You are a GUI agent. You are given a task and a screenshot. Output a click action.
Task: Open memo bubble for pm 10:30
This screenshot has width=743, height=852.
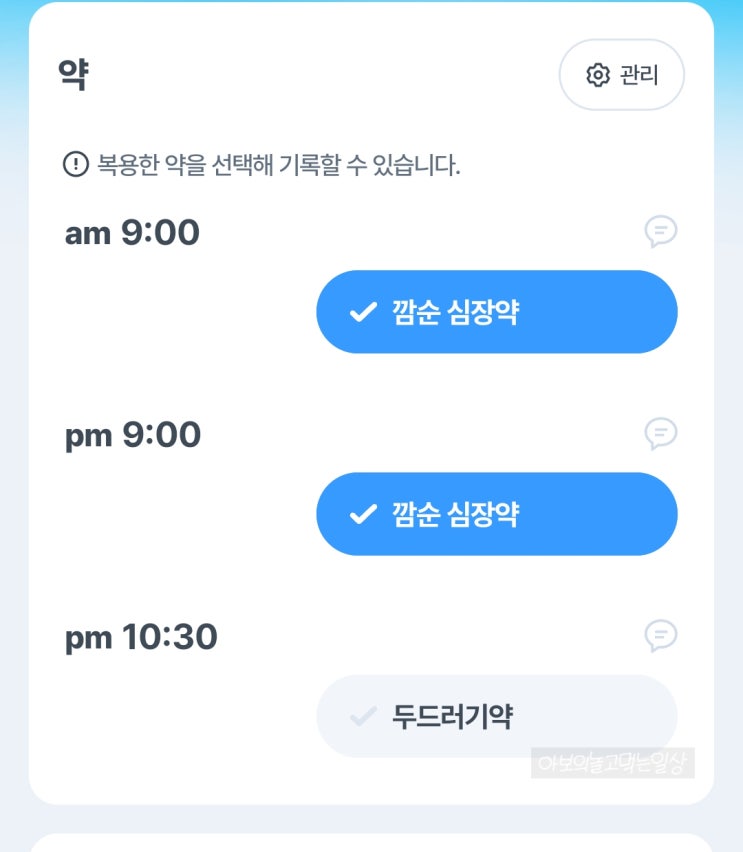(x=660, y=636)
